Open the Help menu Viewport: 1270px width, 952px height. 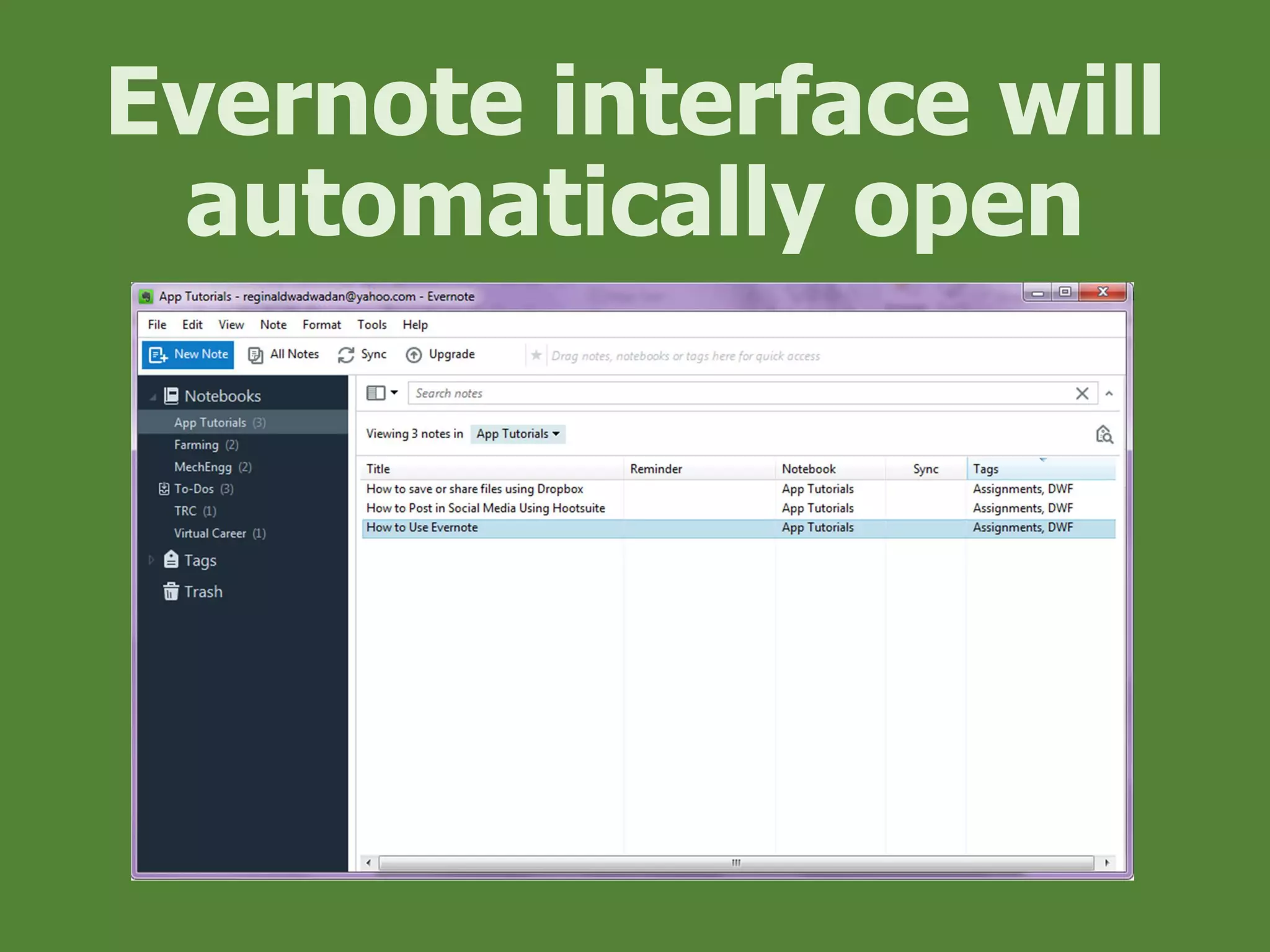(x=415, y=324)
